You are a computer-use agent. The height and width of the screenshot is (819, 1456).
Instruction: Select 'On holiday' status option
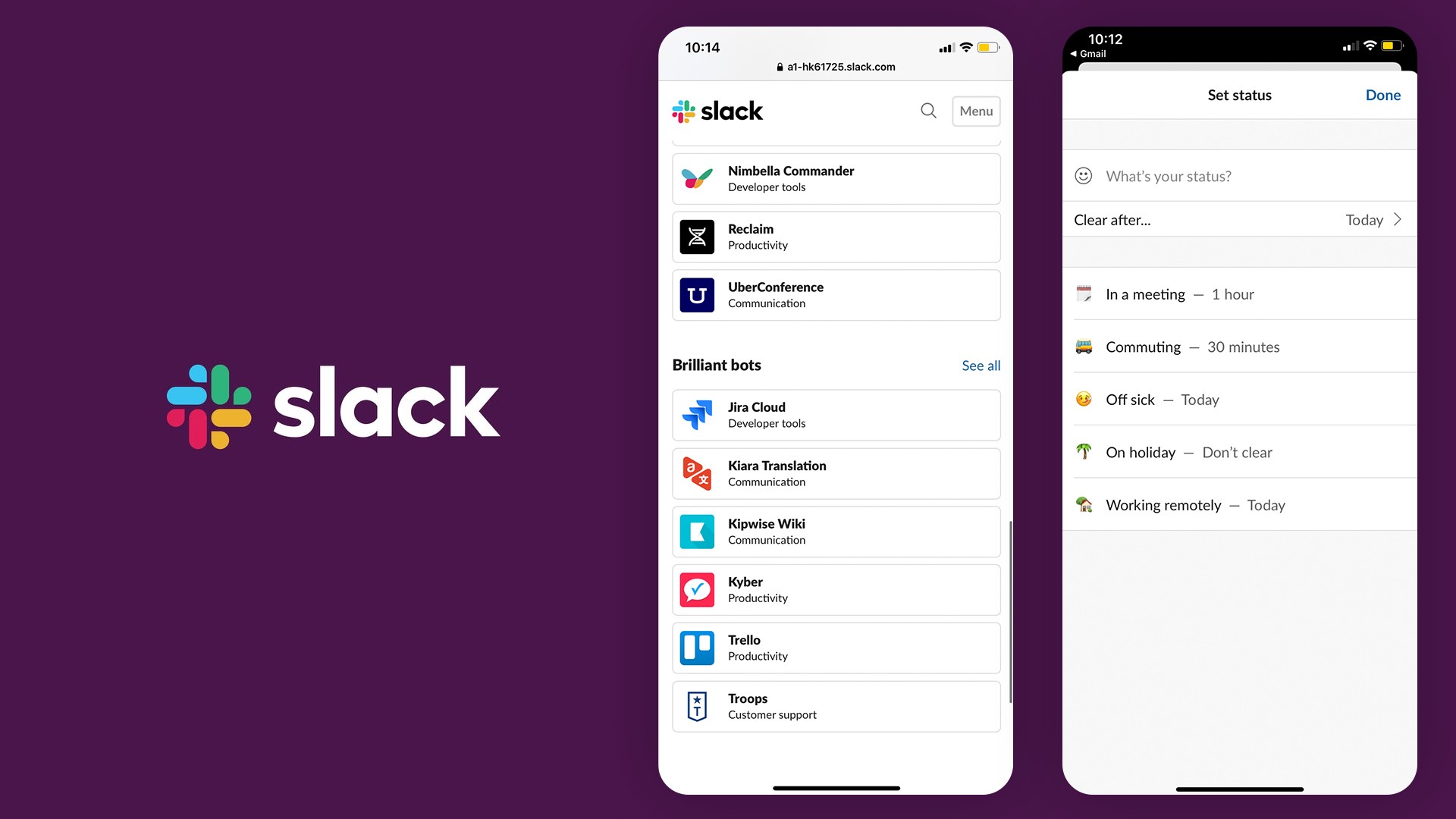tap(1238, 452)
